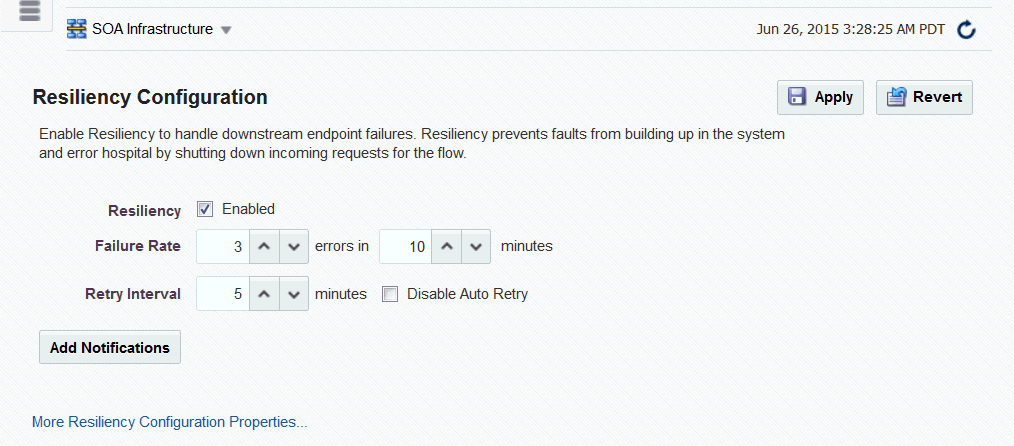Enable the Disable Auto Retry checkbox
Viewport: 1014px width, 446px height.
[390, 295]
